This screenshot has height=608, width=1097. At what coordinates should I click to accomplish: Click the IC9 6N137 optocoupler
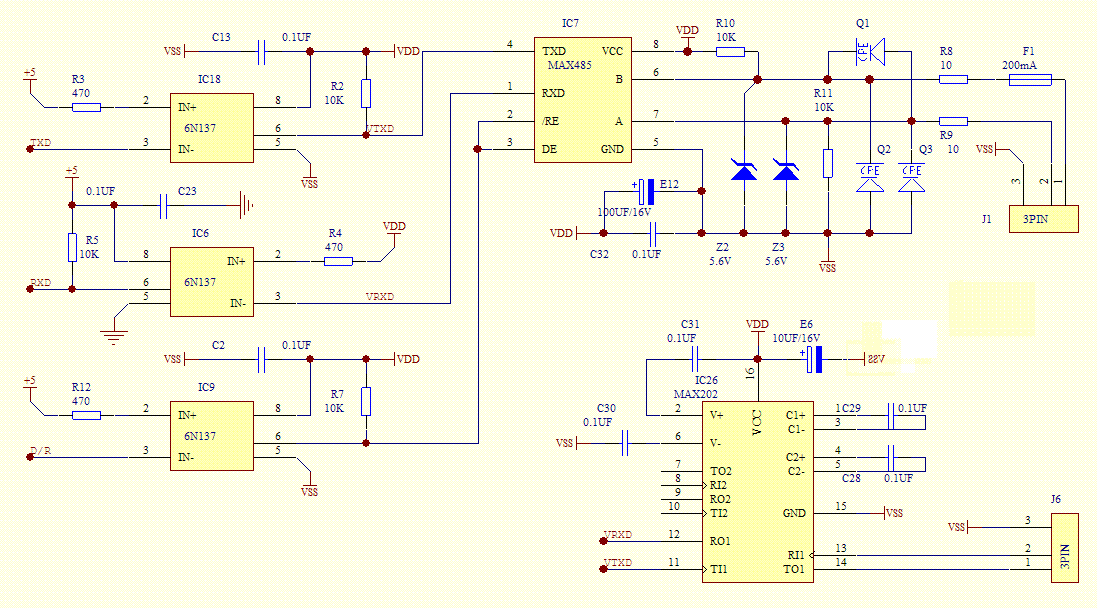pyautogui.click(x=214, y=436)
